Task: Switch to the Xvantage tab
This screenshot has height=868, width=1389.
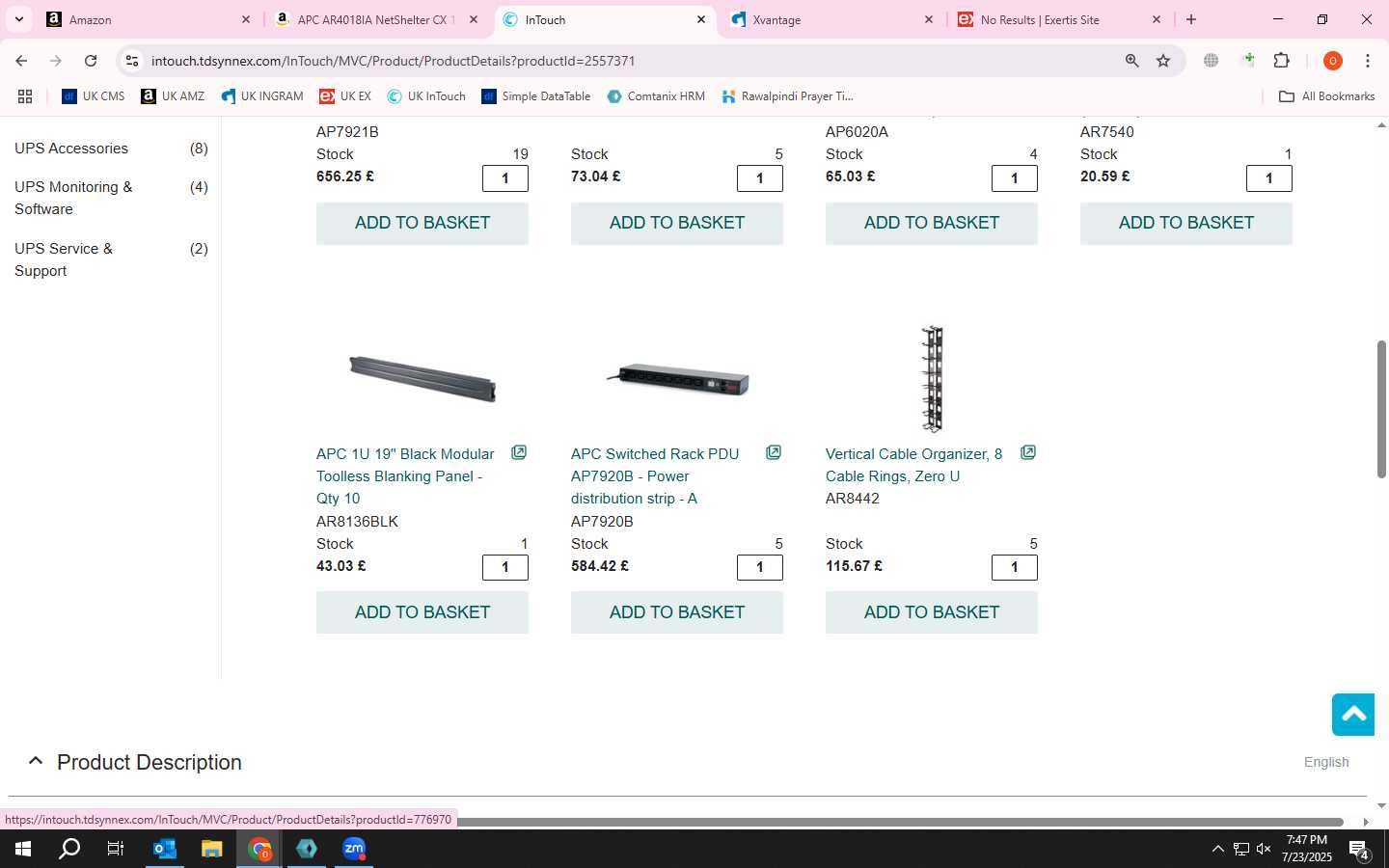Action: coord(831,19)
